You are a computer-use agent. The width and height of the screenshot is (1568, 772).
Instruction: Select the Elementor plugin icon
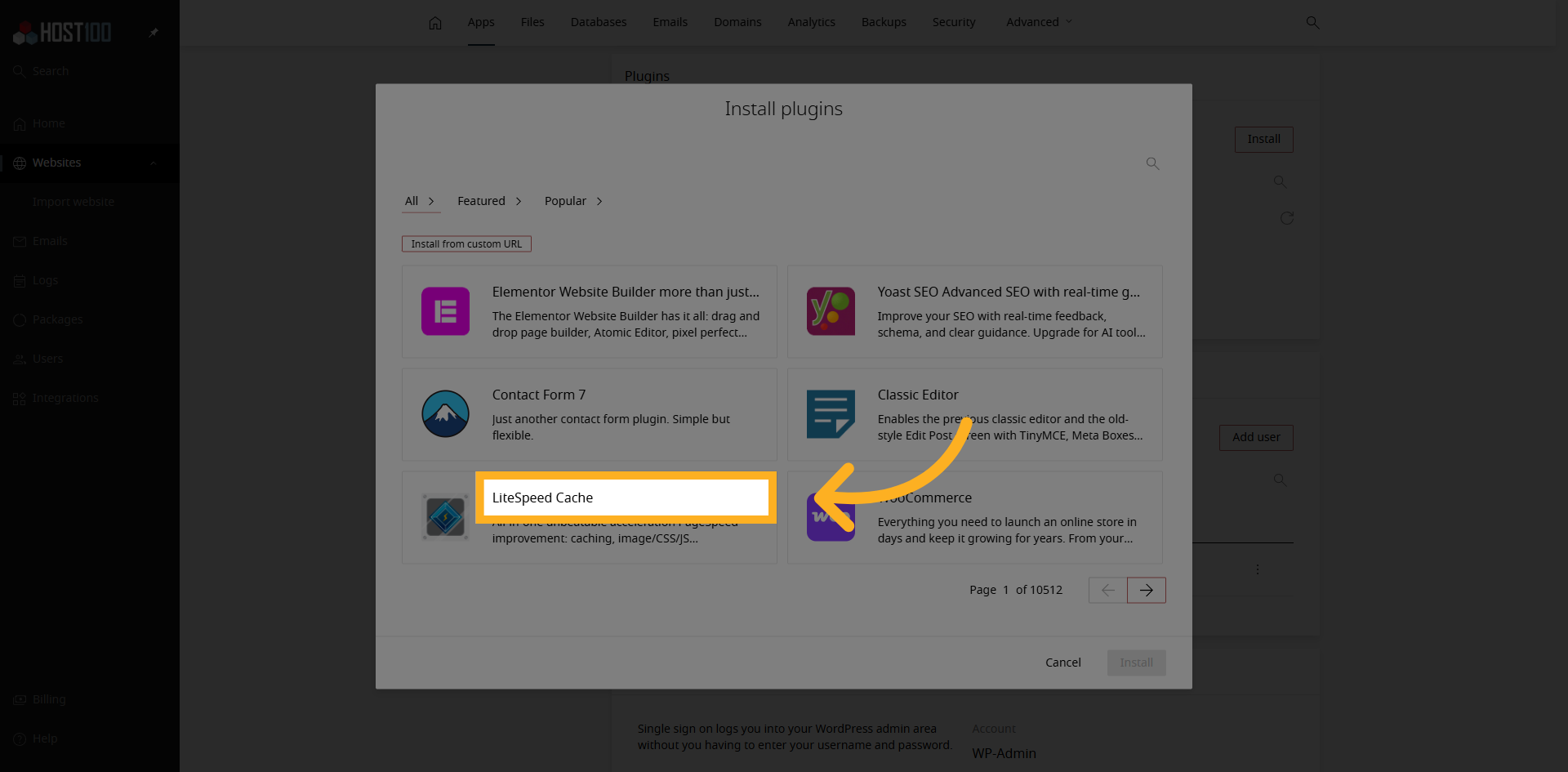[x=445, y=311]
